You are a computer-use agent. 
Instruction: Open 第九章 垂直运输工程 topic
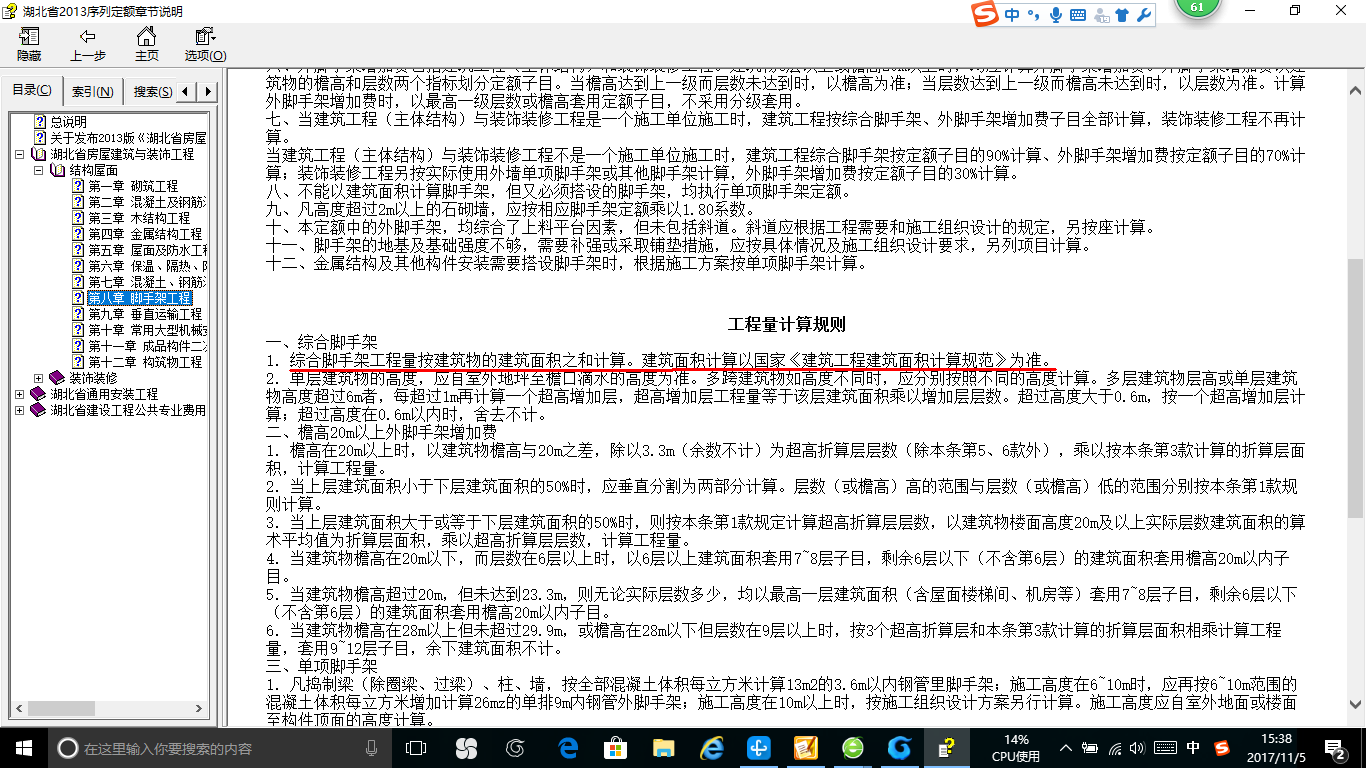coord(145,314)
